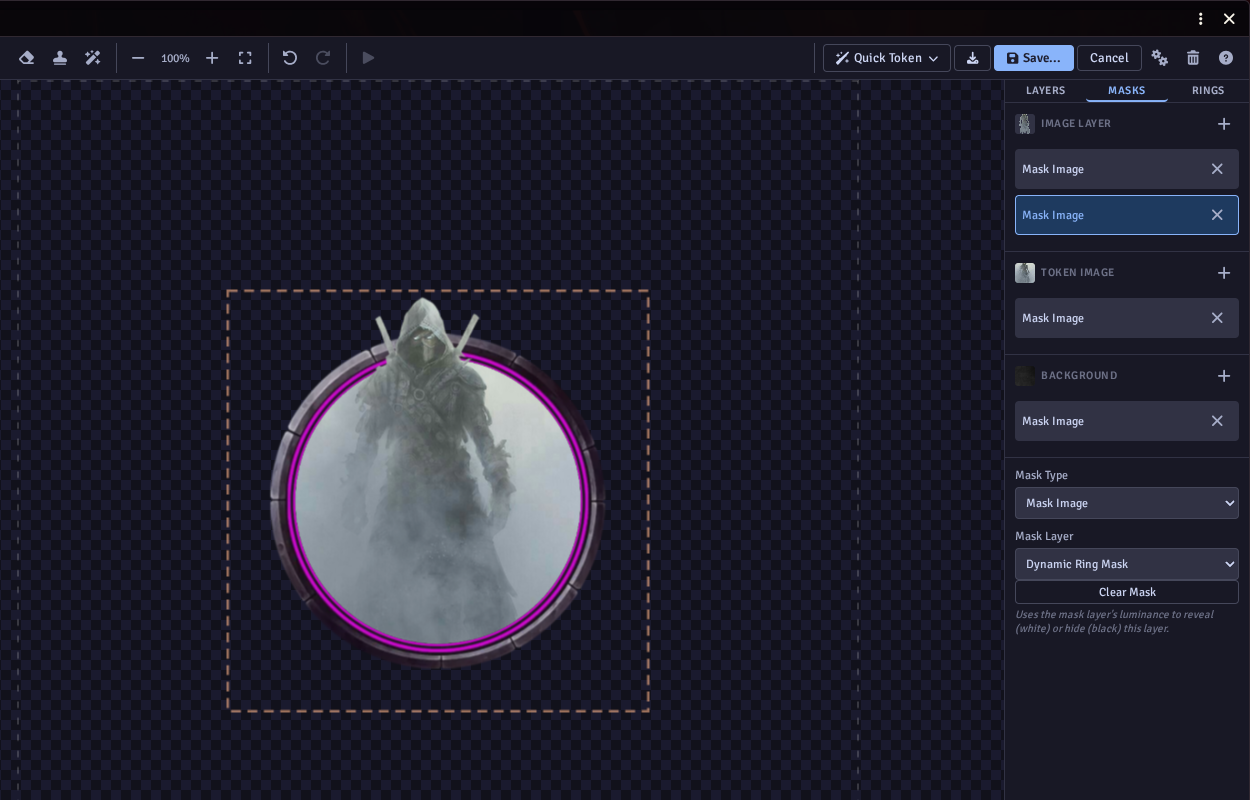Click the Image Layer thumbnail
Image resolution: width=1250 pixels, height=800 pixels.
[x=1025, y=124]
